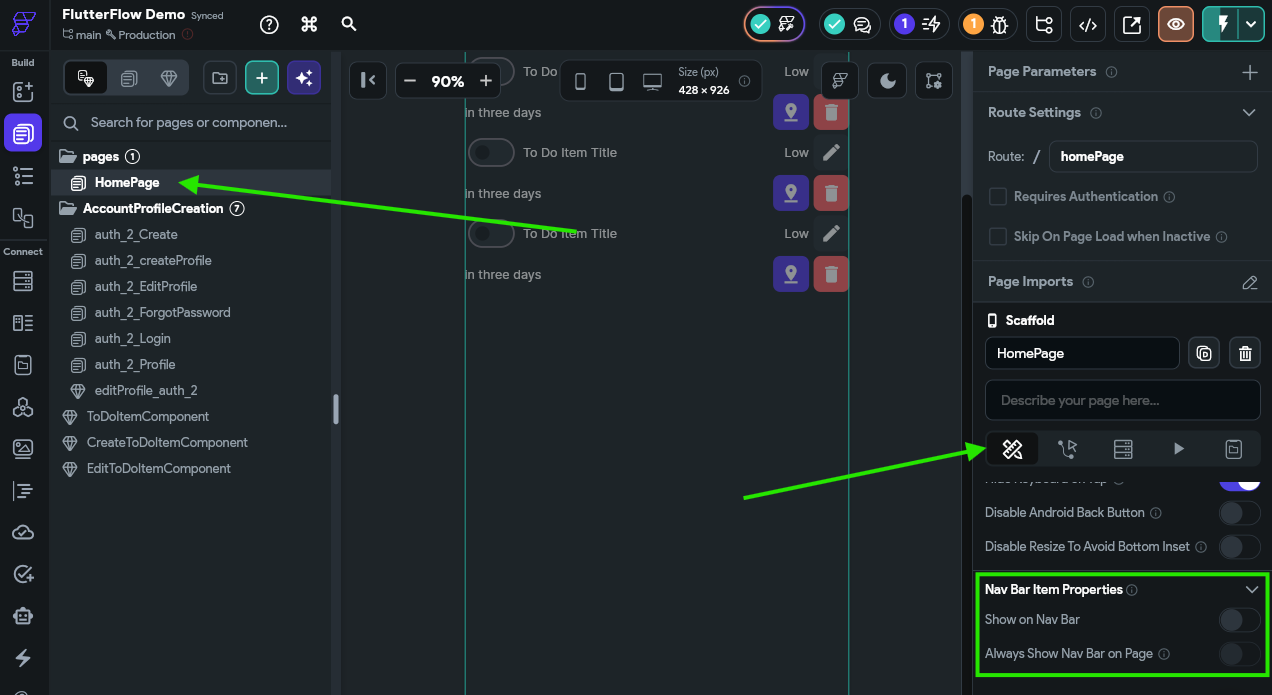The image size is (1272, 695).
Task: Open the Agents robot sidebar icon
Action: pos(22,616)
